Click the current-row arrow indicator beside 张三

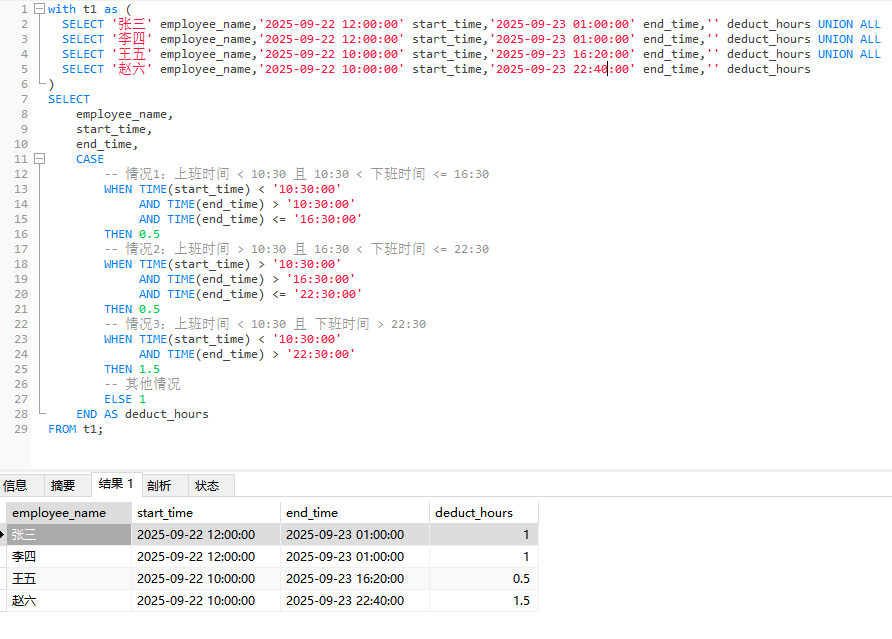[x=4, y=535]
